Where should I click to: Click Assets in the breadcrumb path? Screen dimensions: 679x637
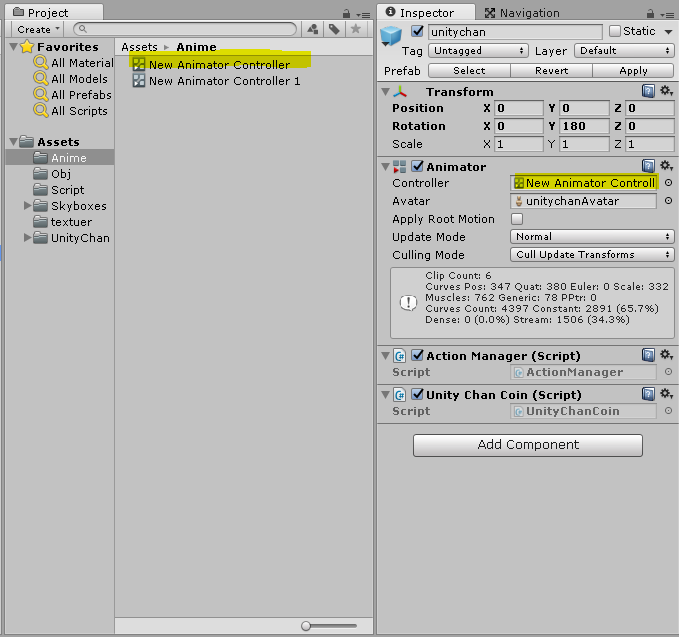click(x=139, y=47)
